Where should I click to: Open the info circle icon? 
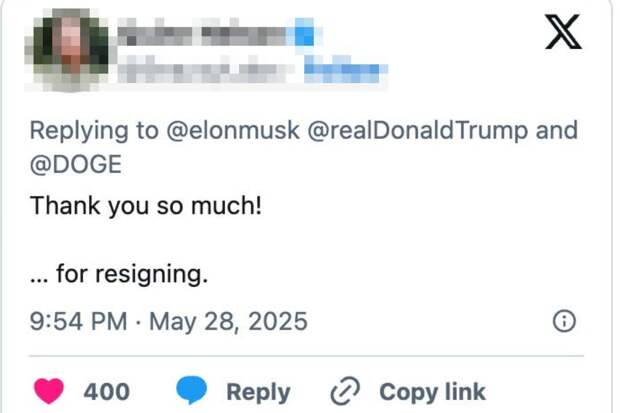564,321
